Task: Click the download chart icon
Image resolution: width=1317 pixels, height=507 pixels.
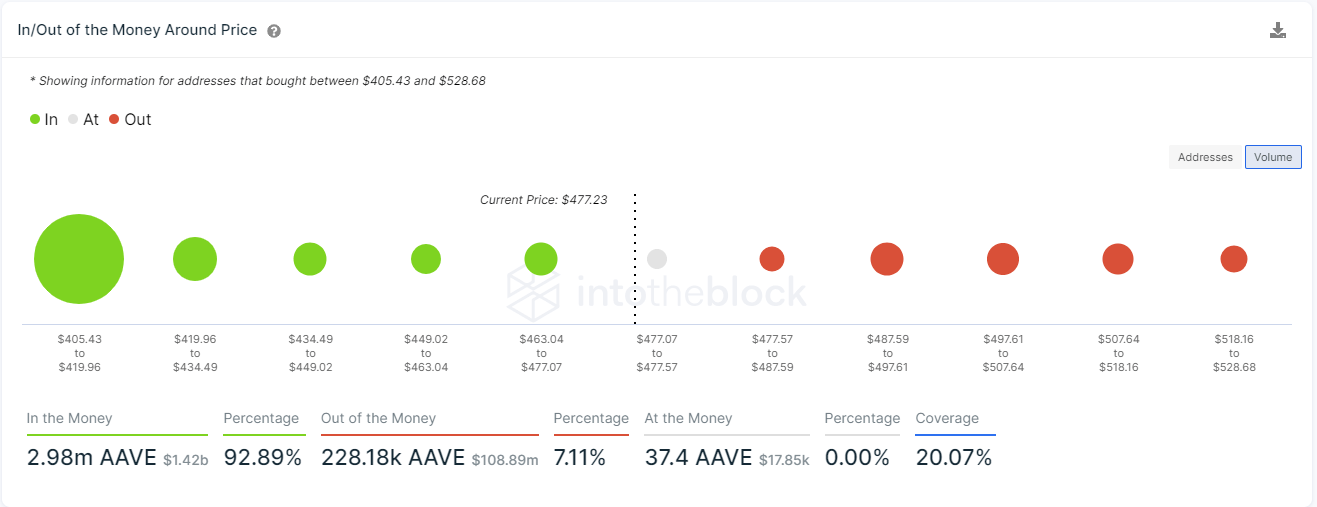Action: (x=1277, y=30)
